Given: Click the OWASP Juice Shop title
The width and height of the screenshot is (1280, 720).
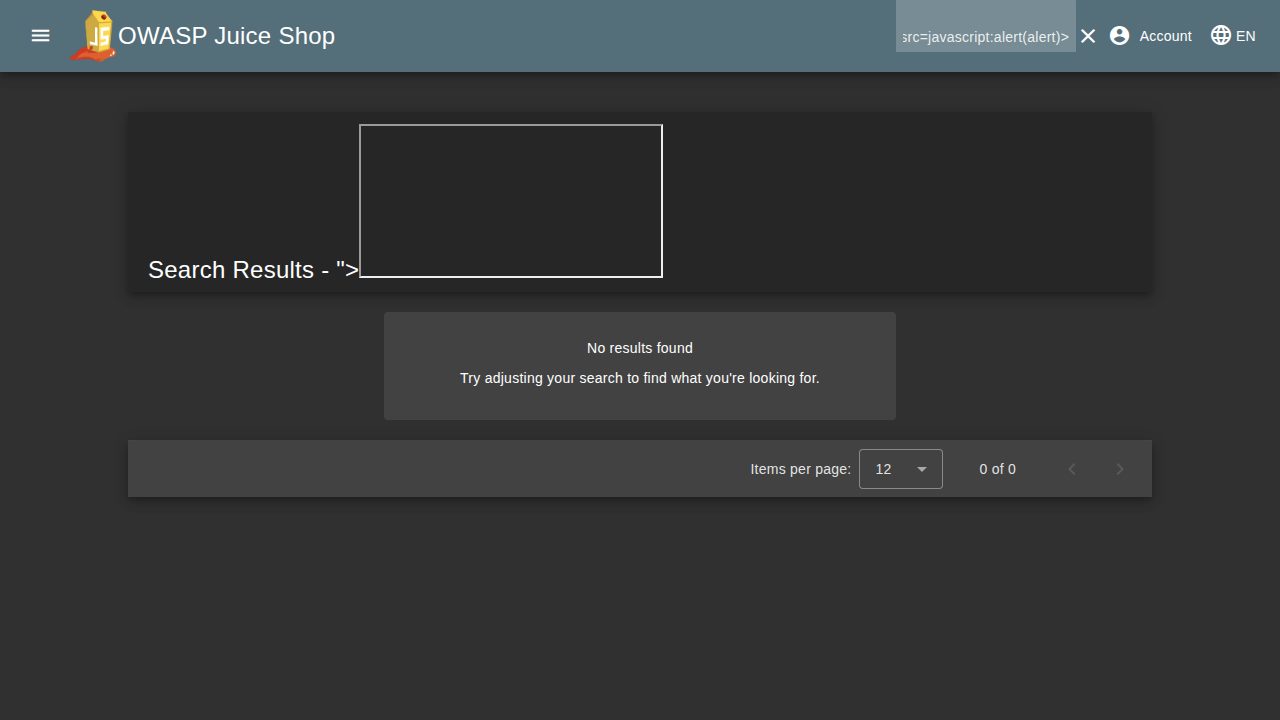Looking at the screenshot, I should click(x=226, y=36).
